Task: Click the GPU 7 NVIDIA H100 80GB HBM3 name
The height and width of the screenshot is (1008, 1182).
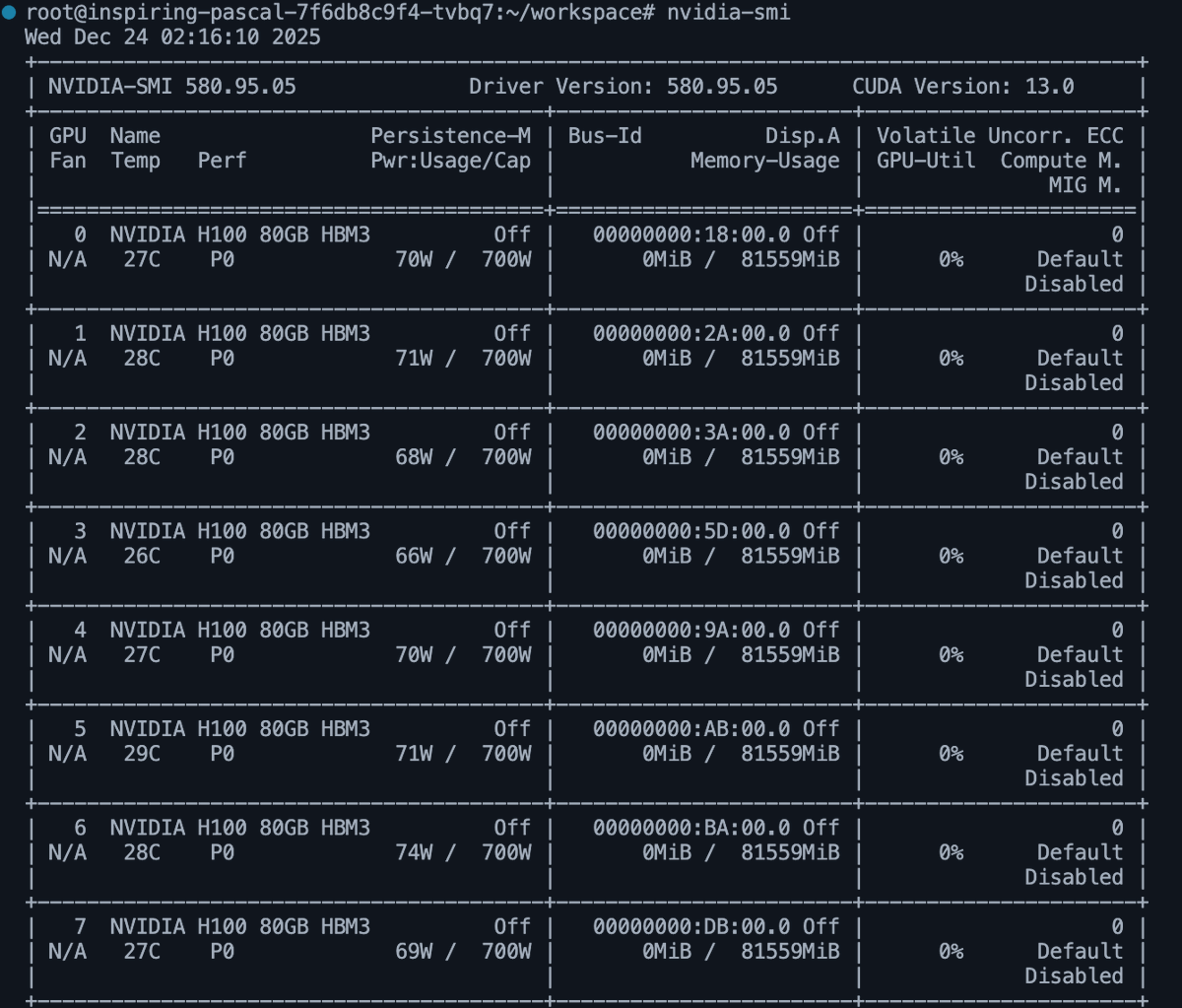Action: (x=240, y=926)
